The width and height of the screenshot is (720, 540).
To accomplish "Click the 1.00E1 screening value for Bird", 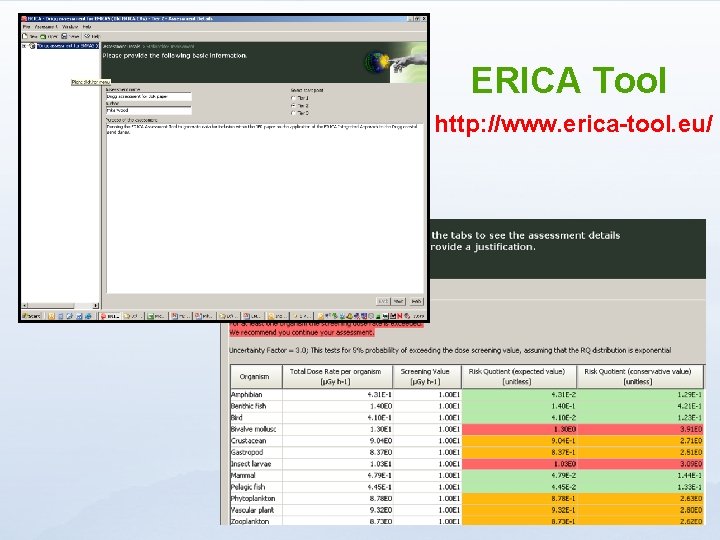I will [x=427, y=418].
